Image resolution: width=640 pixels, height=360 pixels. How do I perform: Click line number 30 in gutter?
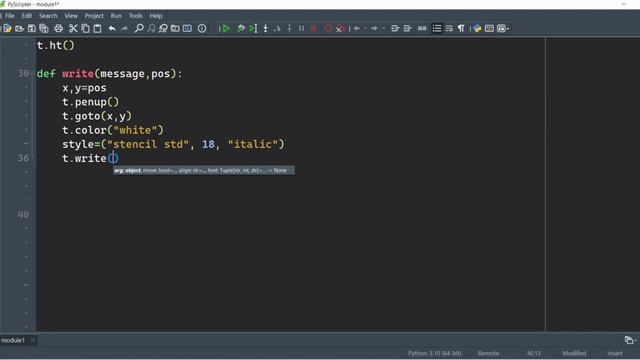click(23, 73)
